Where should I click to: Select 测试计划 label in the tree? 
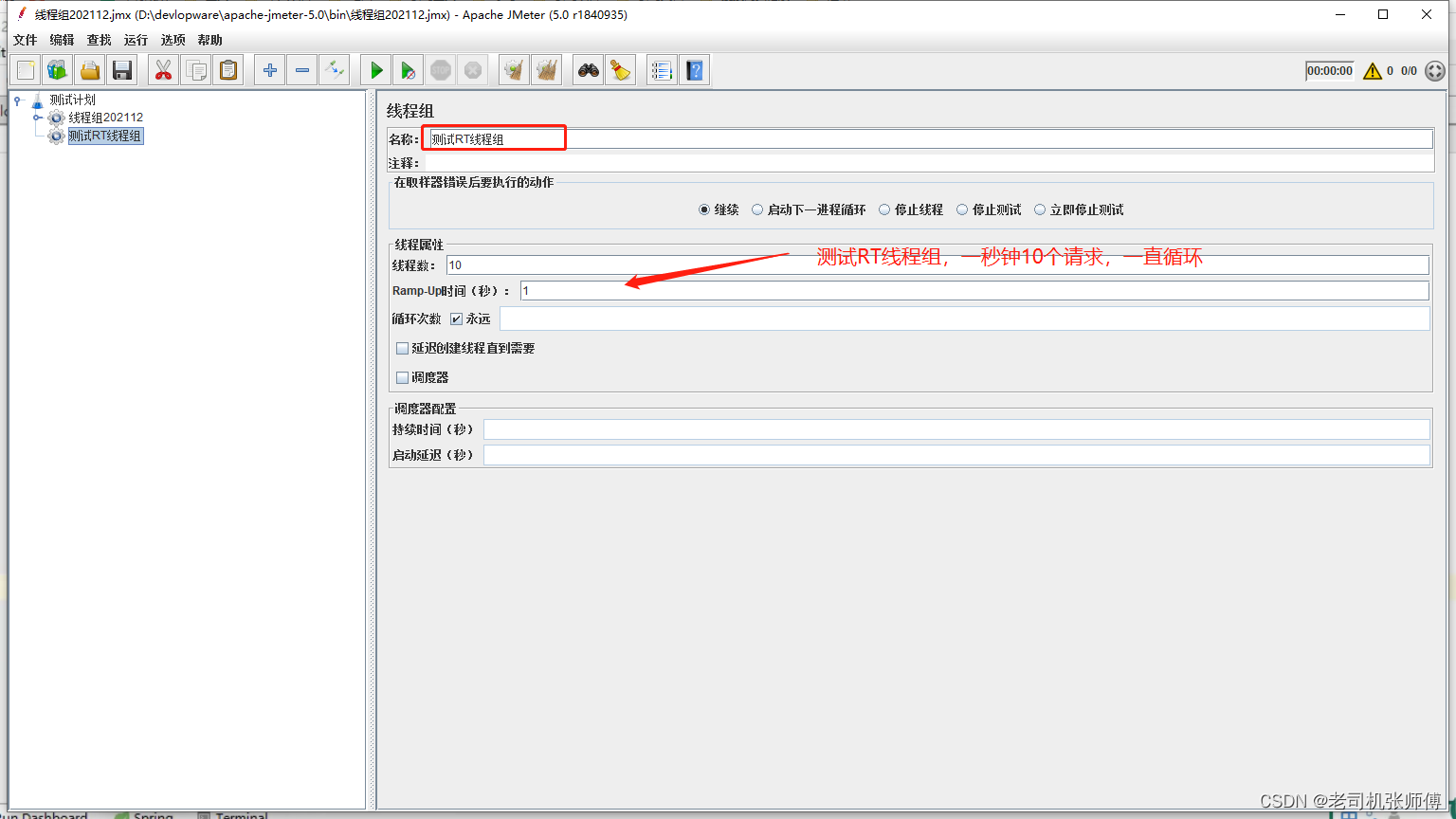[72, 100]
